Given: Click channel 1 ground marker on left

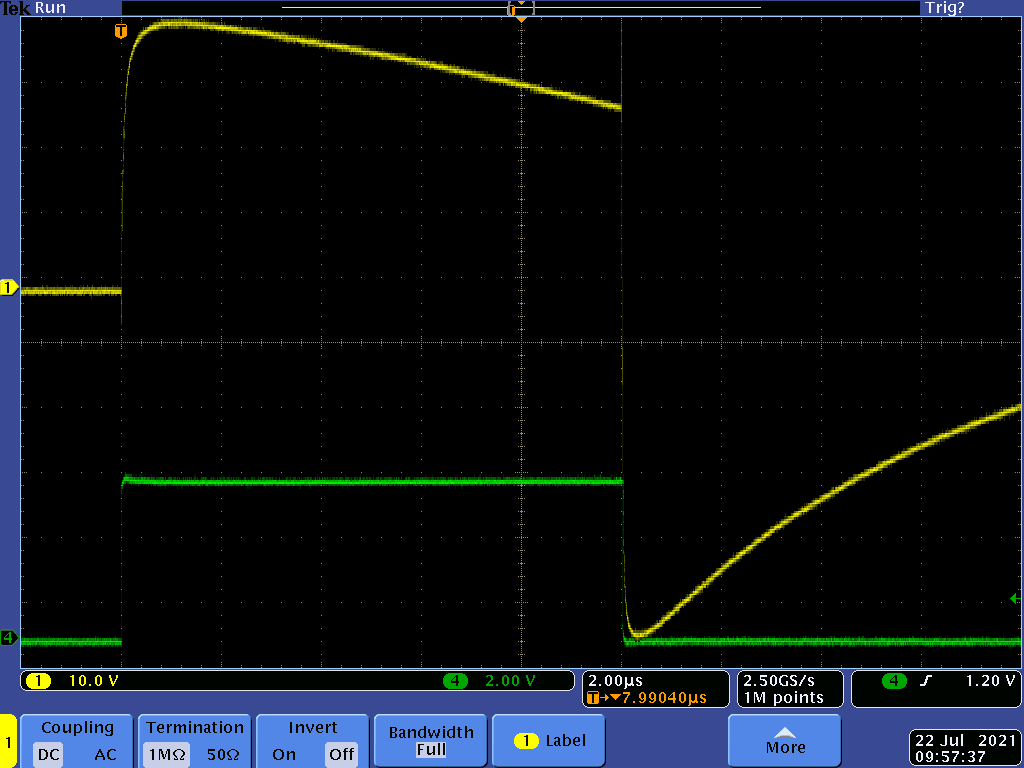Looking at the screenshot, I should [9, 287].
